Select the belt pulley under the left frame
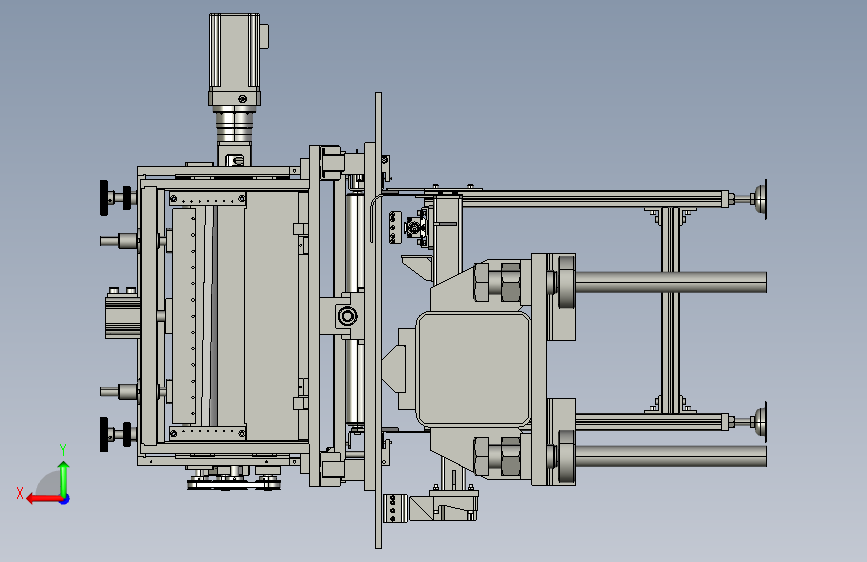 coord(234,484)
